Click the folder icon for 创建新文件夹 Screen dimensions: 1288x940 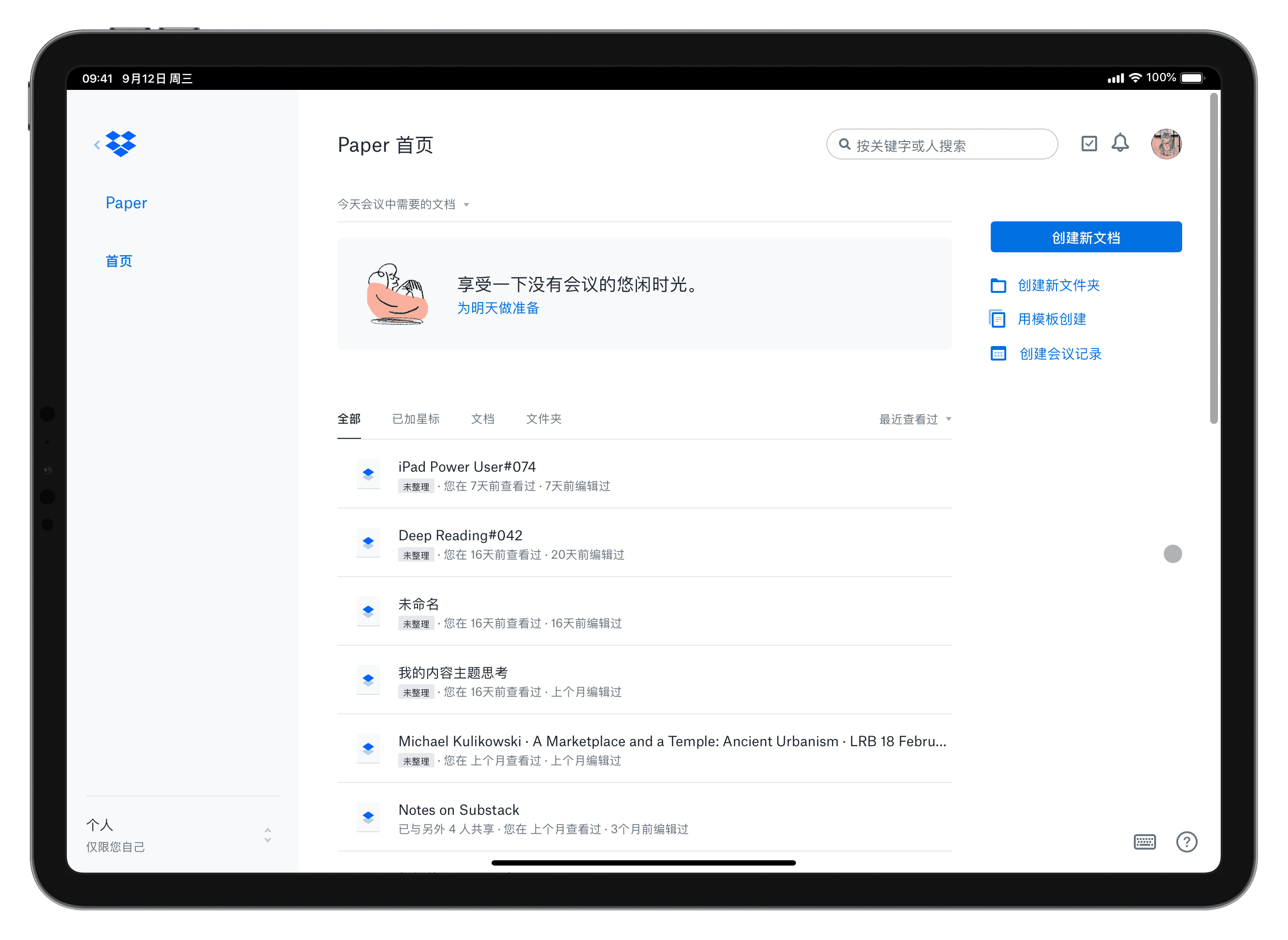point(999,286)
